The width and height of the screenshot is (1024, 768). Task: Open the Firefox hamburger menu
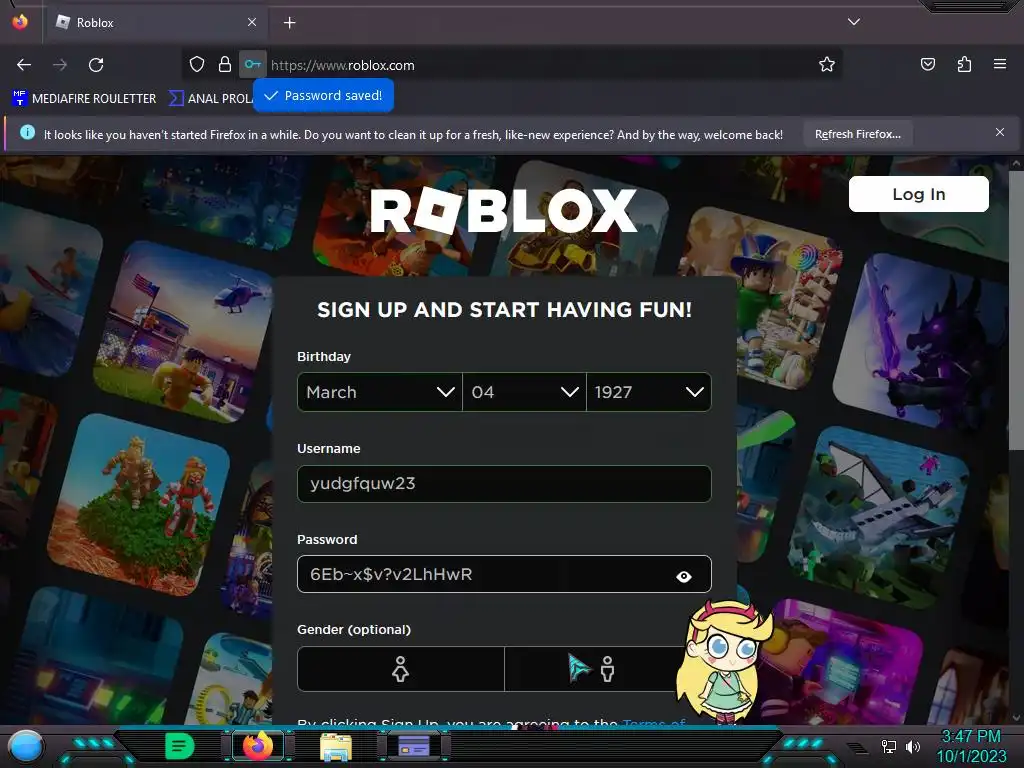click(999, 64)
